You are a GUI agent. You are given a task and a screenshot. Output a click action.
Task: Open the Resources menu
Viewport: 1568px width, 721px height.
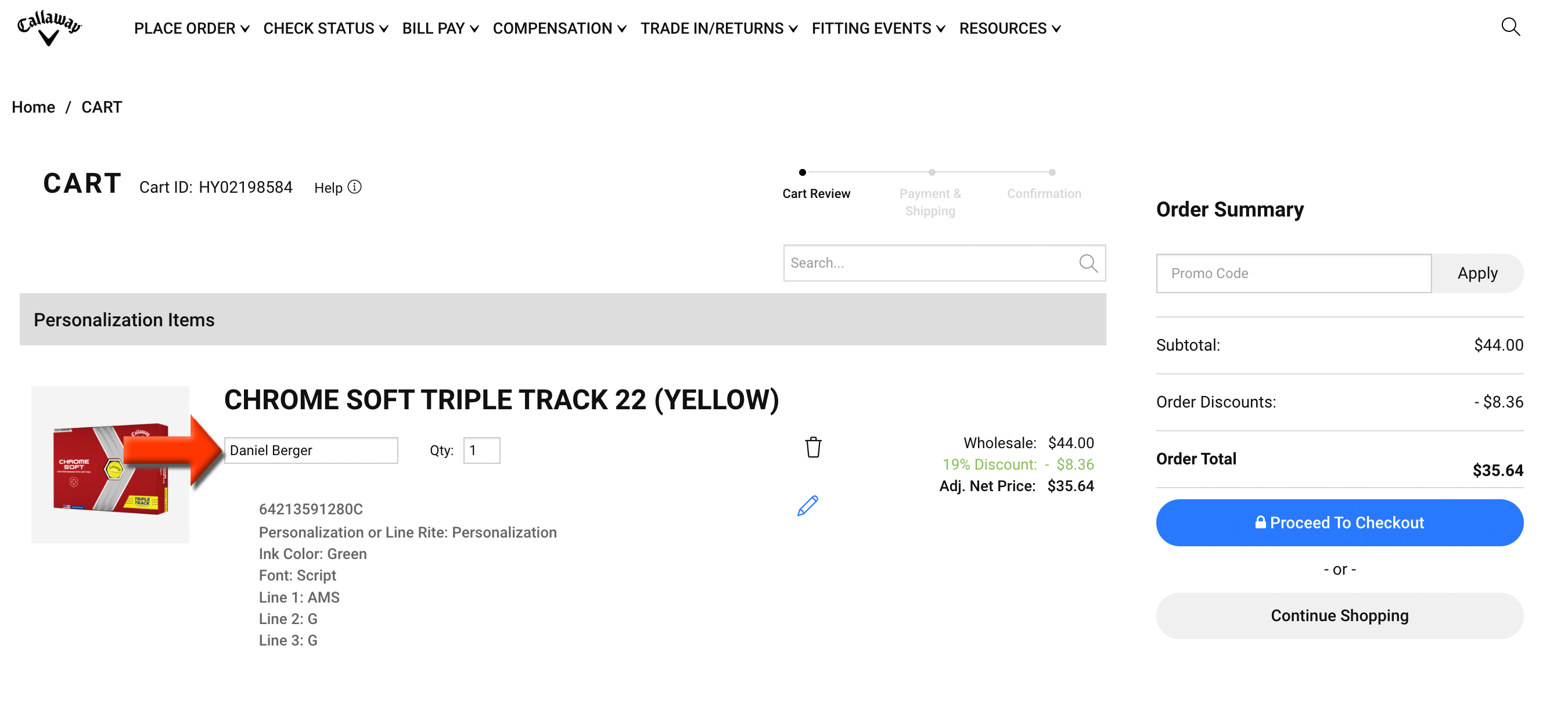(x=1009, y=28)
